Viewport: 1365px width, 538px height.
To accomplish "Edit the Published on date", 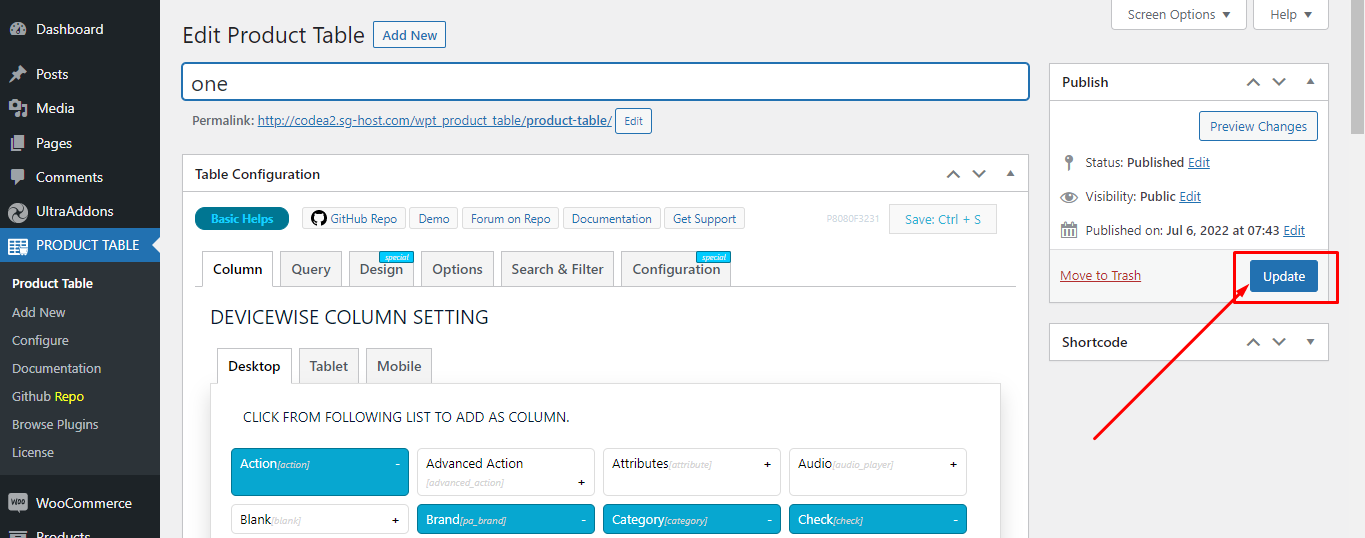I will (x=1294, y=230).
